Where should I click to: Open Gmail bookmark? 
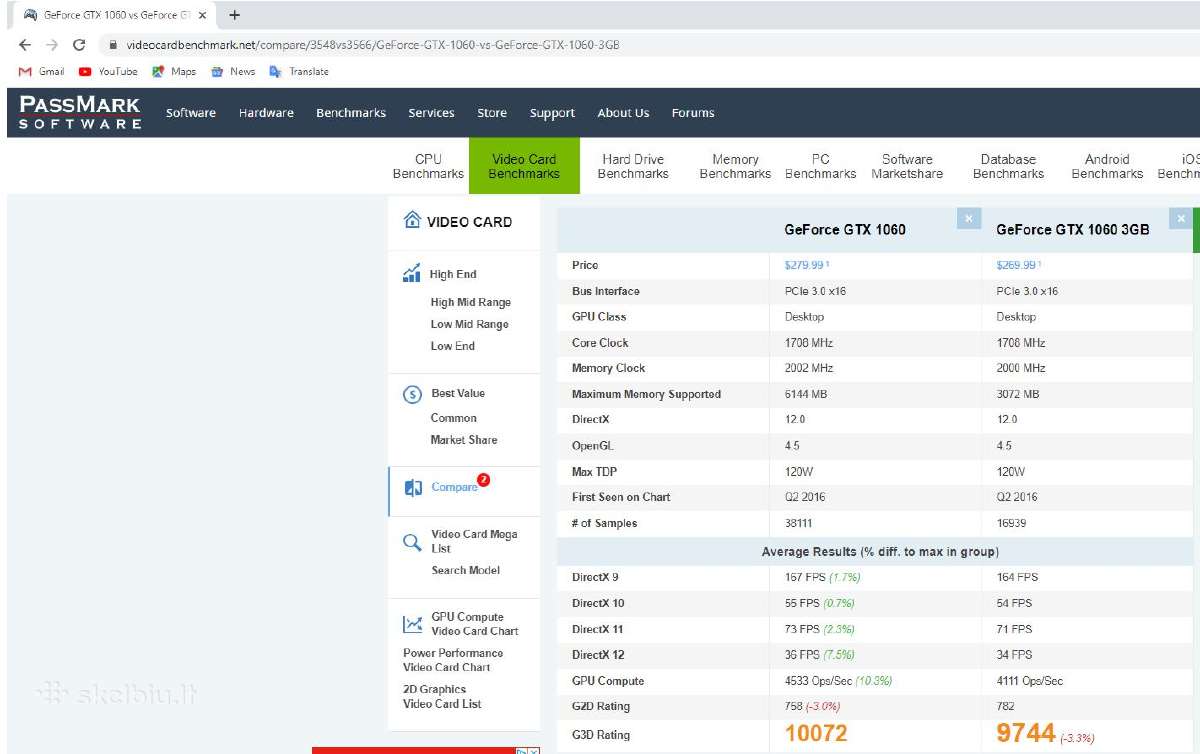[x=42, y=71]
